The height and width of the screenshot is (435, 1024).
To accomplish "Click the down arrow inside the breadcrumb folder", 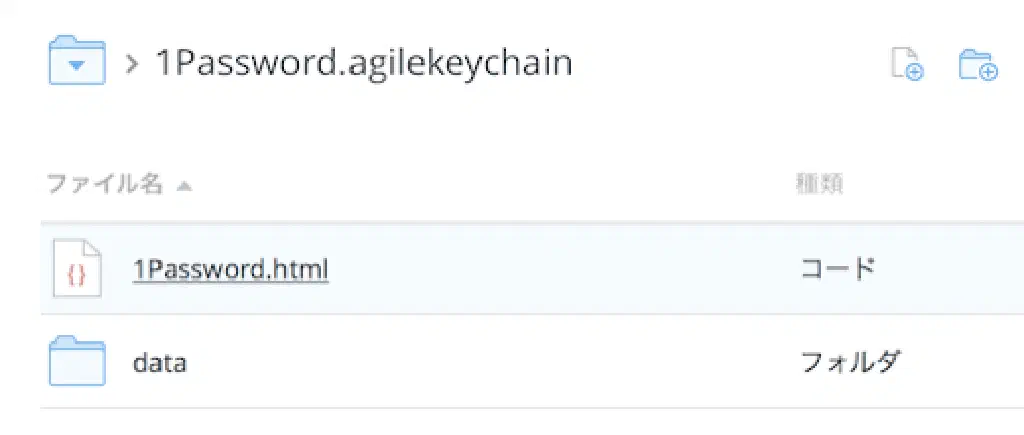I will point(76,68).
